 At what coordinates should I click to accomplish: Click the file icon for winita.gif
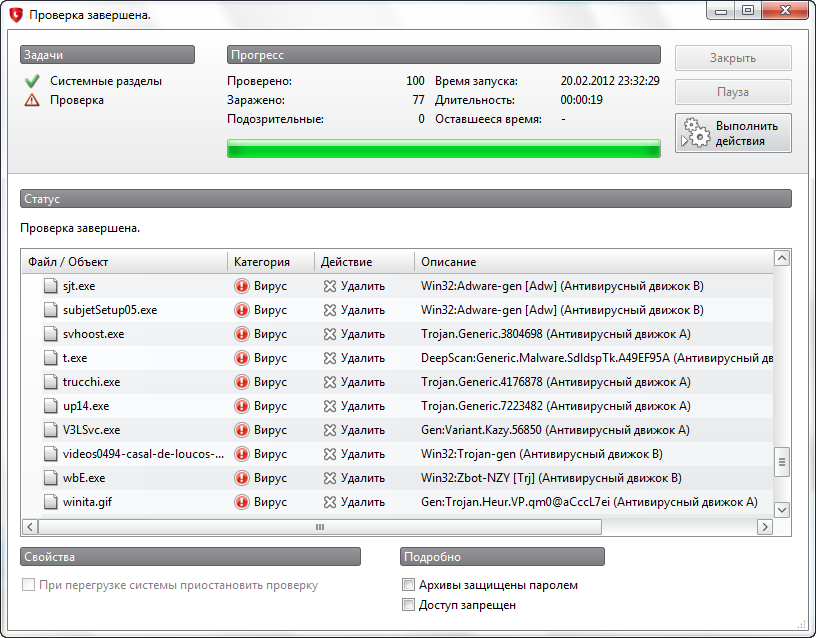pyautogui.click(x=50, y=501)
